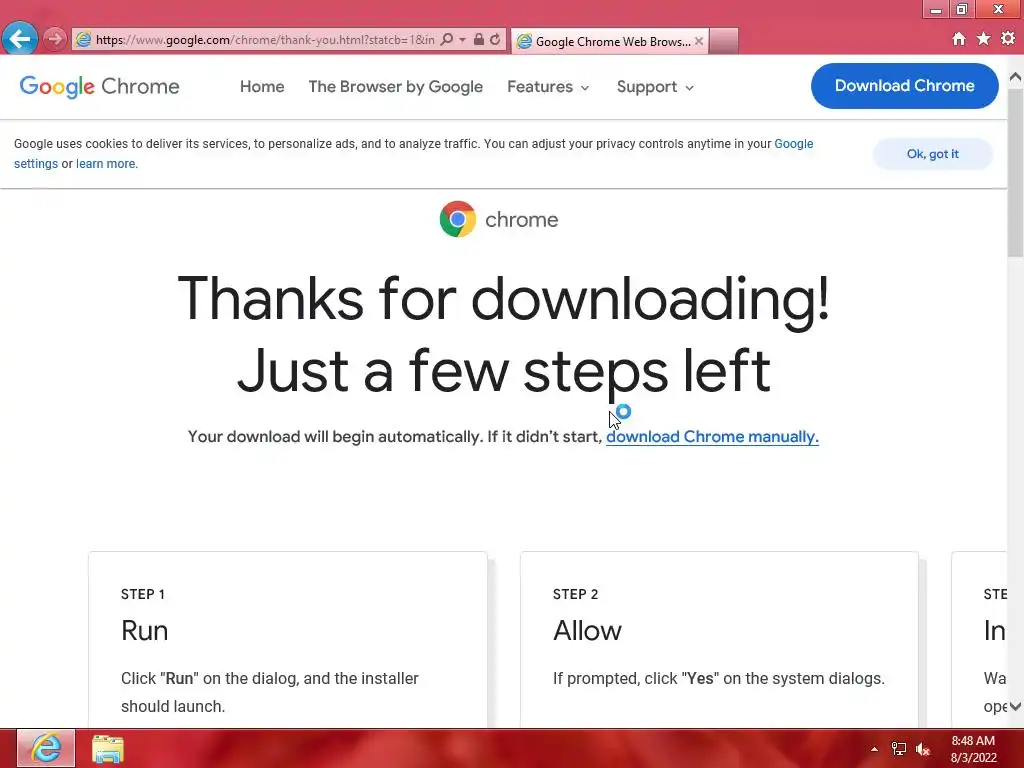Refresh the page with the reload icon
Screen dimensions: 1024x768
[x=496, y=40]
